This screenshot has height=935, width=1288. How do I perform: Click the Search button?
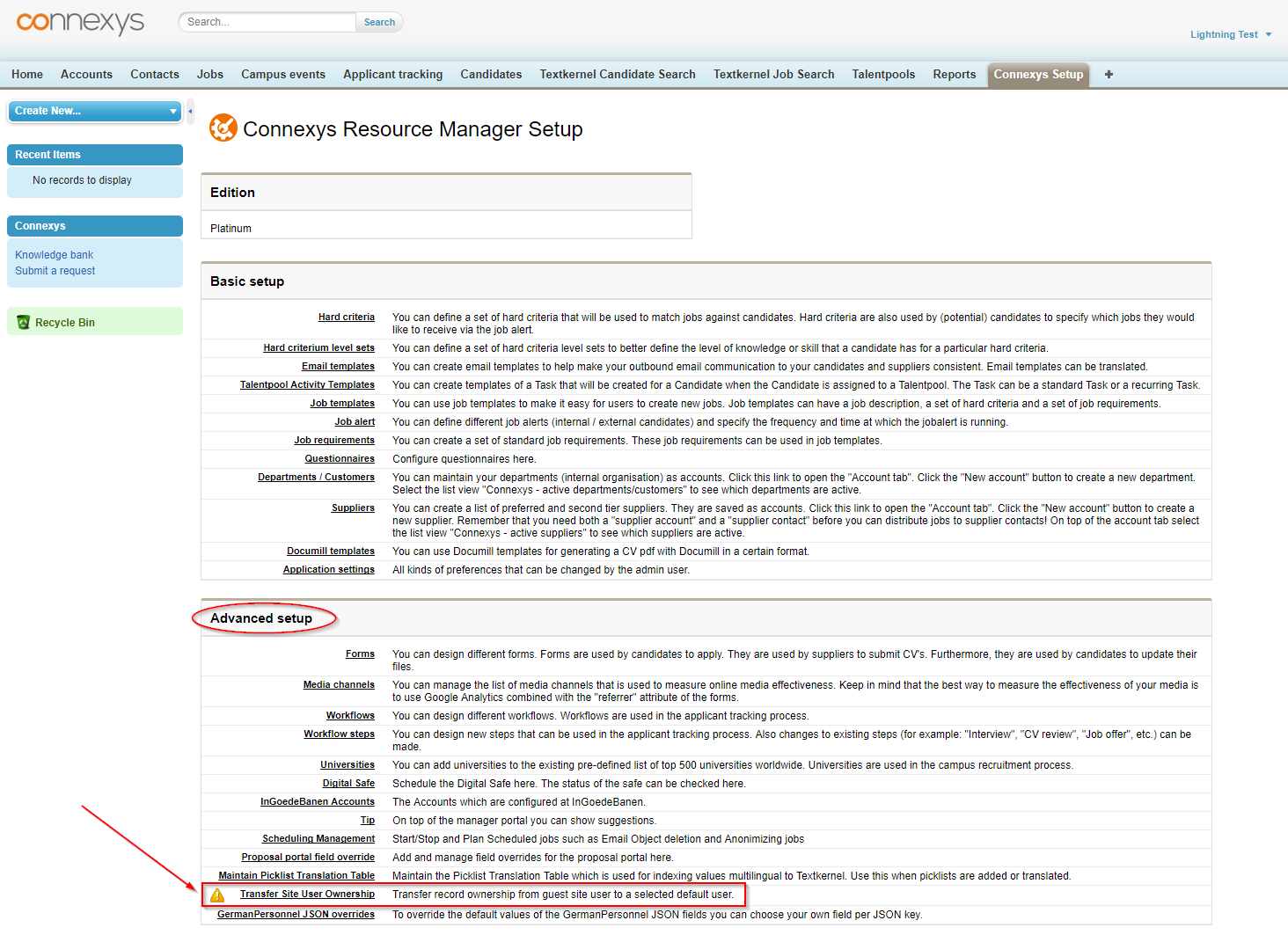point(379,22)
